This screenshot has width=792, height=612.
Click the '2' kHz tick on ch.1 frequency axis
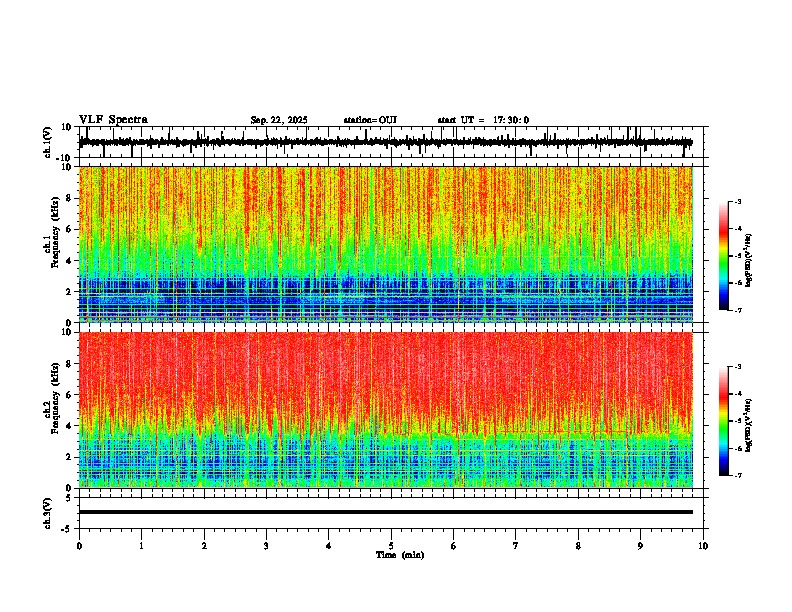coord(70,292)
